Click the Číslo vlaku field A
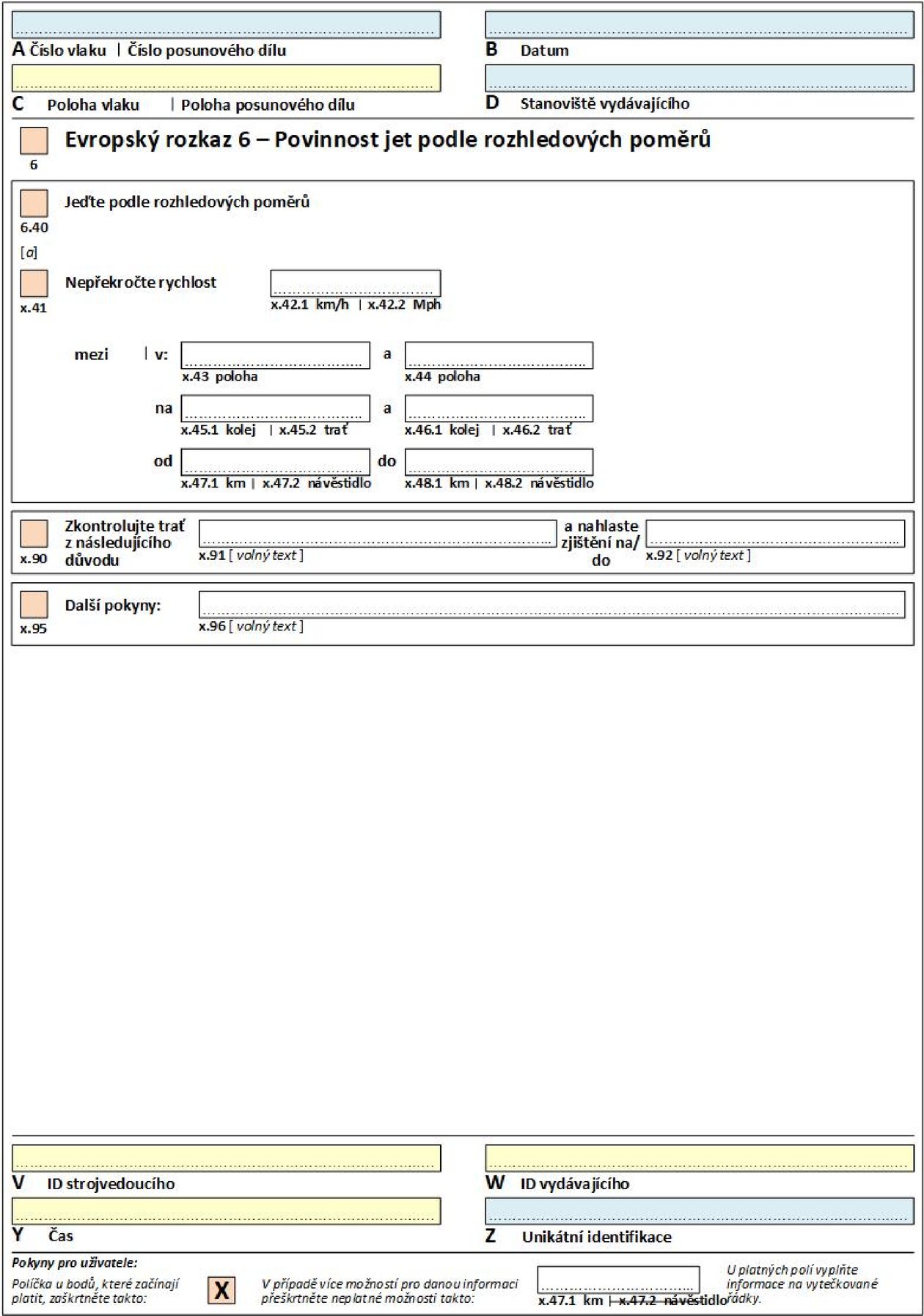 click(226, 25)
